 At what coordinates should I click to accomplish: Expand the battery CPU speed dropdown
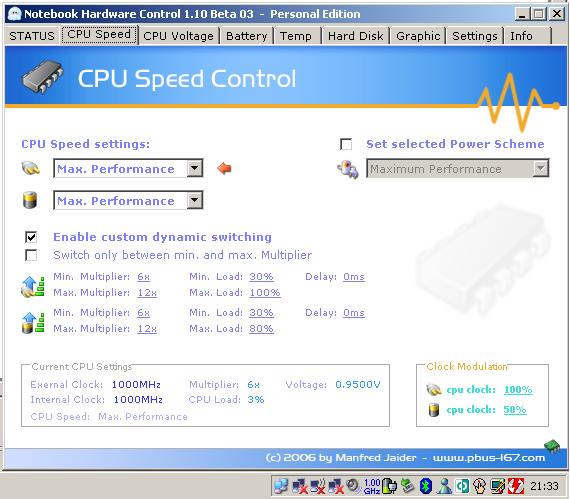pyautogui.click(x=195, y=200)
